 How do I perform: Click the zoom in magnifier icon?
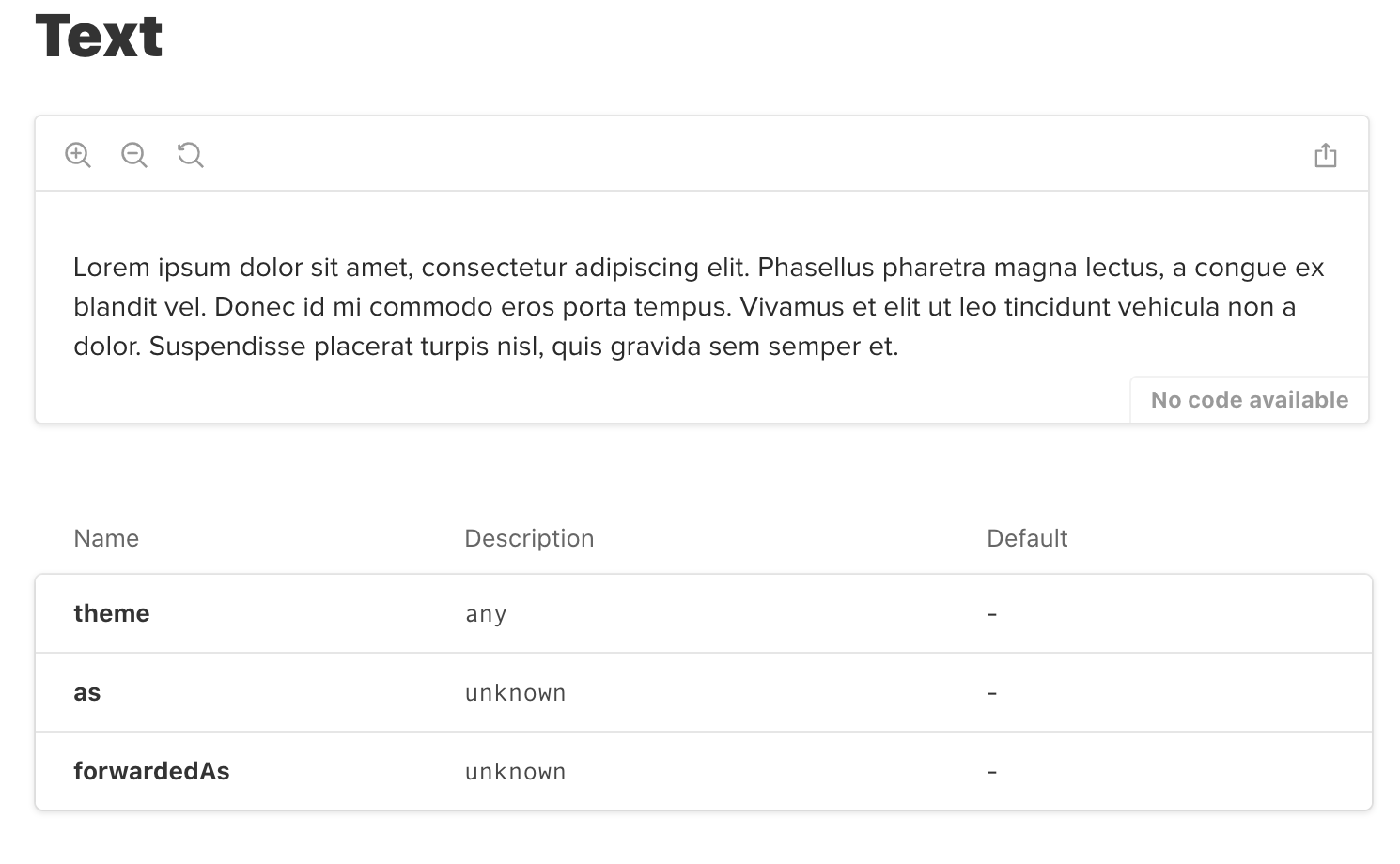[x=78, y=155]
